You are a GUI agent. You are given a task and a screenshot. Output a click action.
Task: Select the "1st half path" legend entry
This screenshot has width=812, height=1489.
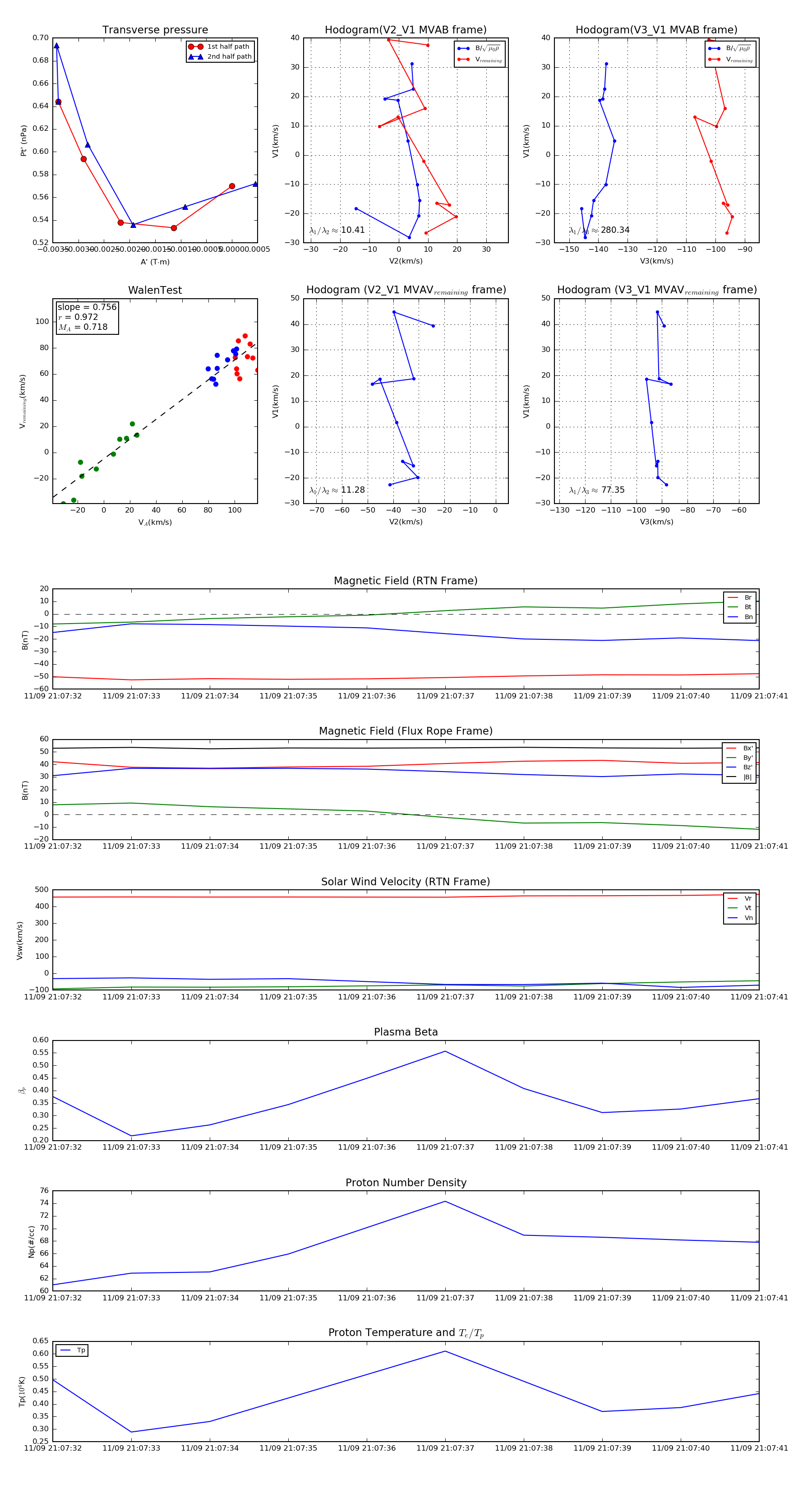(x=220, y=47)
